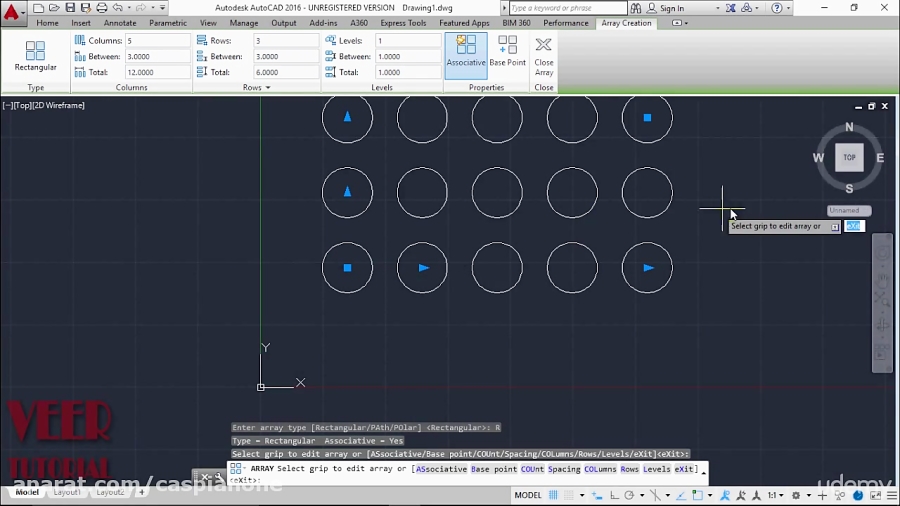The image size is (900, 506).
Task: Open the 1:1 annotation scale dropdown
Action: pos(776,495)
